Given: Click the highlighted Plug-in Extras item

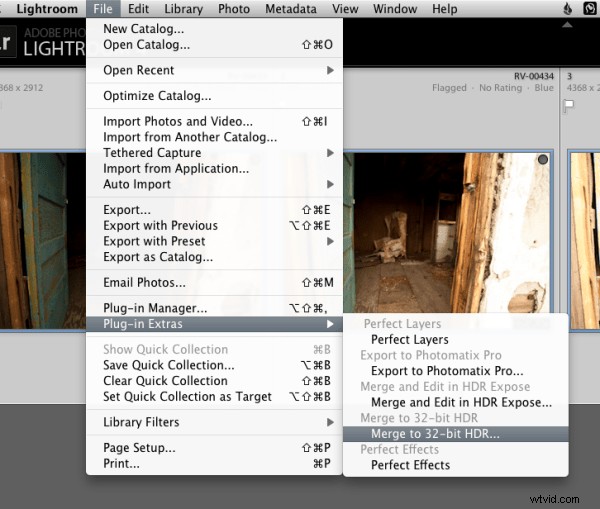Looking at the screenshot, I should click(x=214, y=324).
